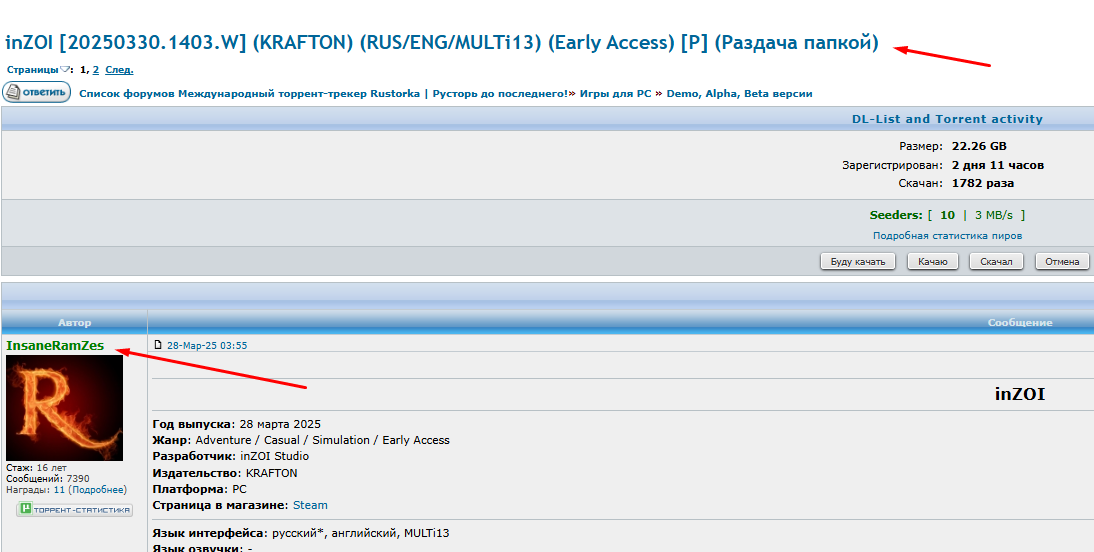This screenshot has height=552, width=1094.
Task: Click the DL-List and Torrent activity header
Action: click(947, 119)
